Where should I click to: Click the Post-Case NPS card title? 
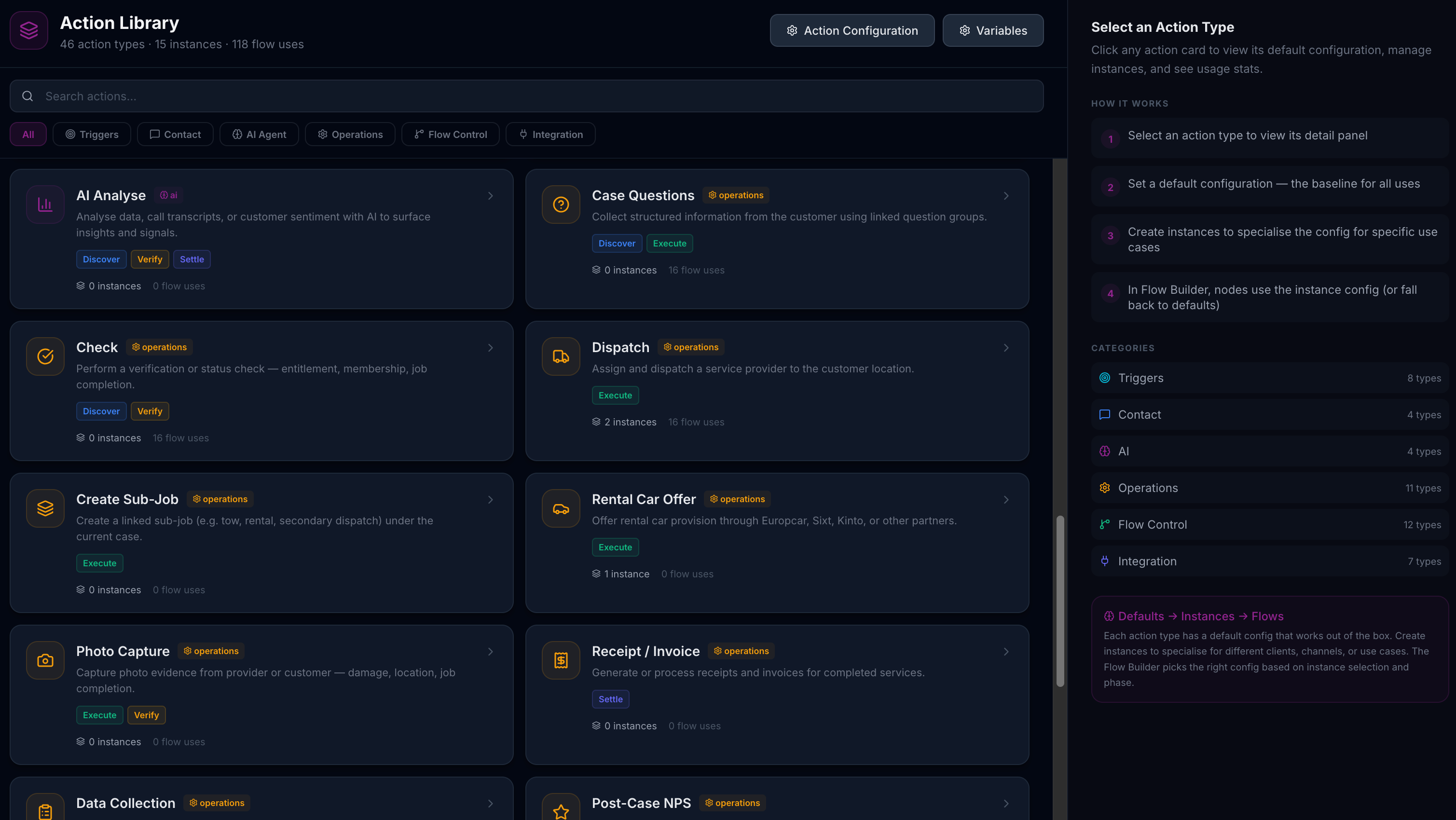(641, 804)
